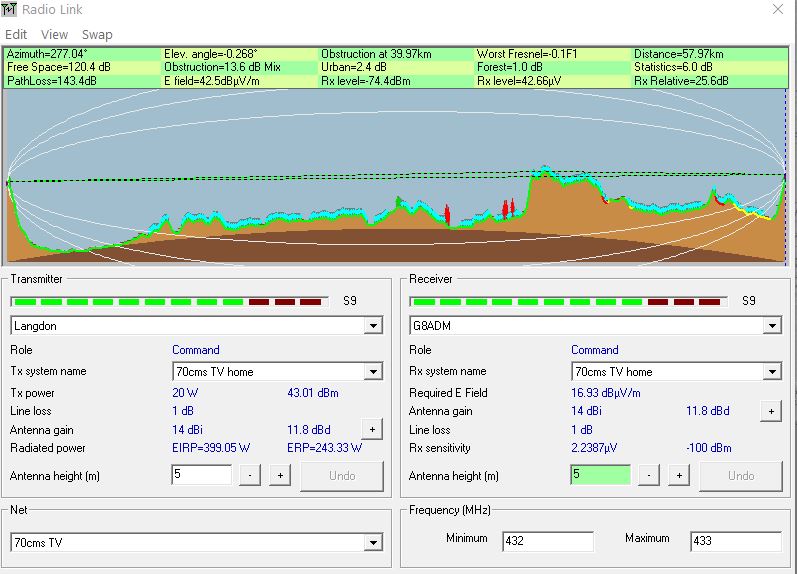Open the Swap menu
This screenshot has height=574, width=797.
click(x=97, y=35)
